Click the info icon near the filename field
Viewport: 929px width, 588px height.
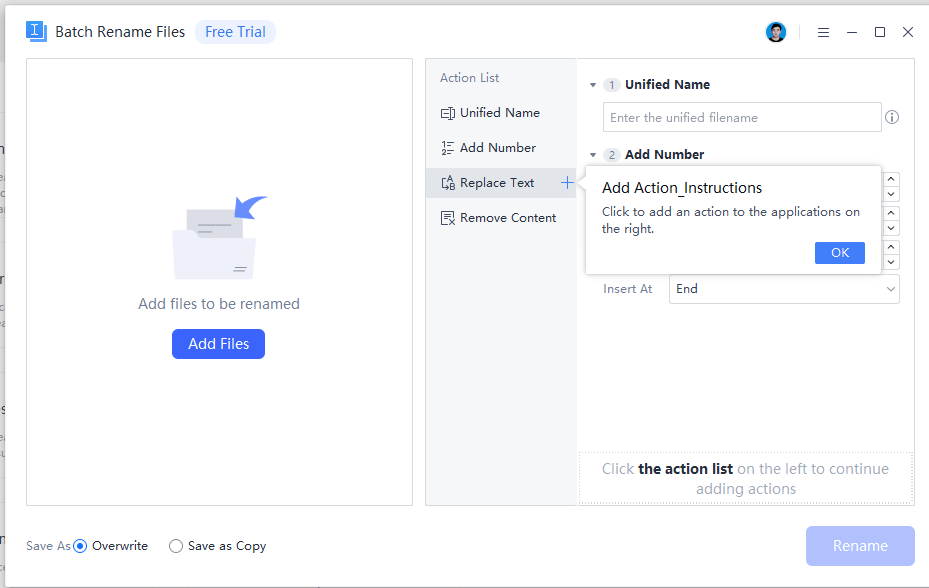[x=891, y=117]
